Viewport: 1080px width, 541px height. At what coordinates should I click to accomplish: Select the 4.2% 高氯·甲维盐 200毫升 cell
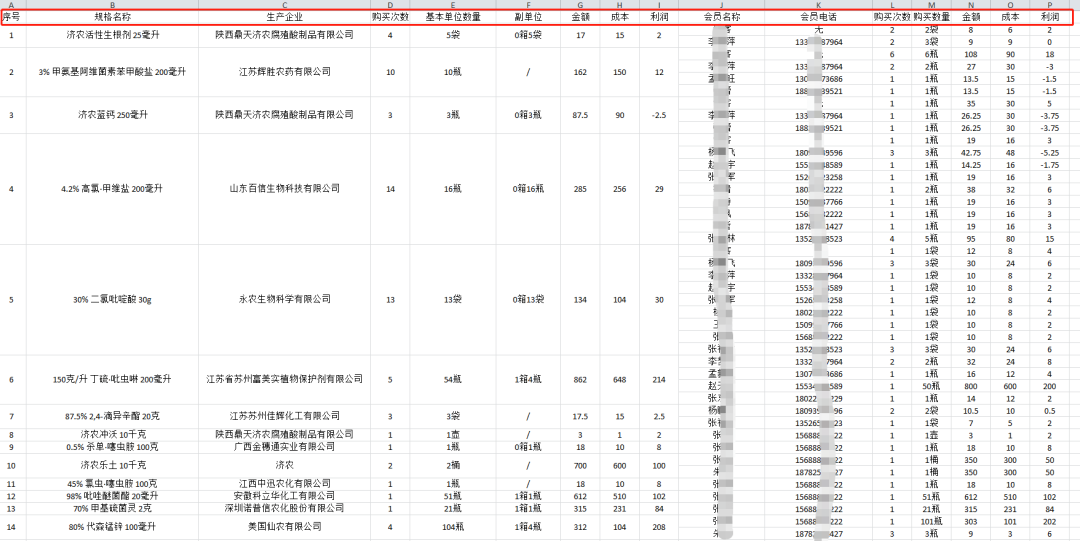[112, 188]
